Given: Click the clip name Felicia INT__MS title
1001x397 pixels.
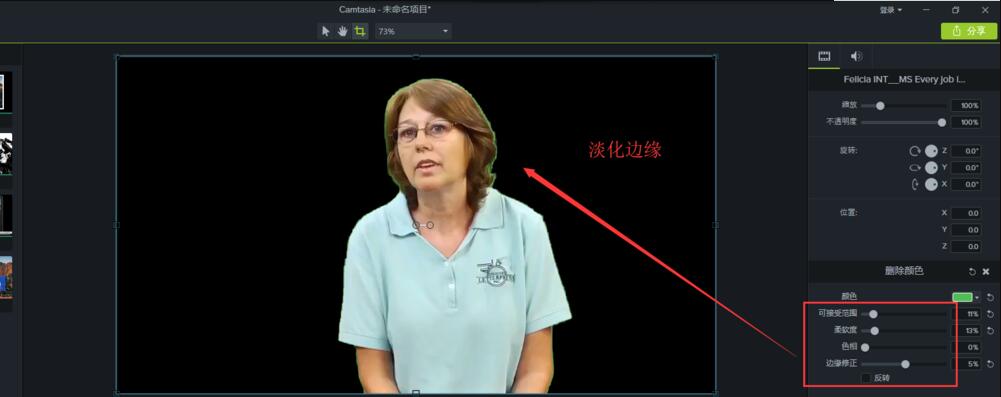Looking at the screenshot, I should click(904, 80).
